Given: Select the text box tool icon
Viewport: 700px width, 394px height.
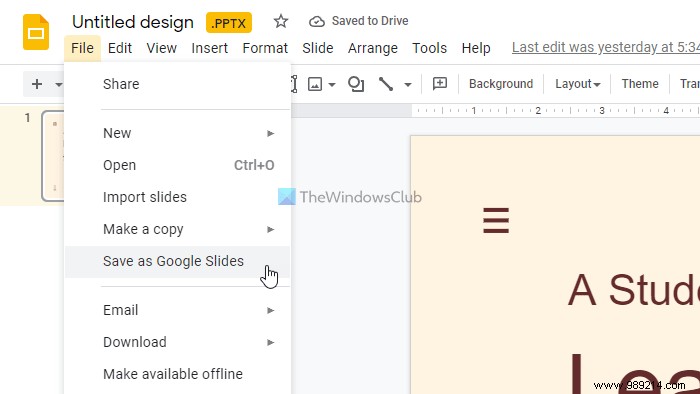Looking at the screenshot, I should (x=294, y=84).
